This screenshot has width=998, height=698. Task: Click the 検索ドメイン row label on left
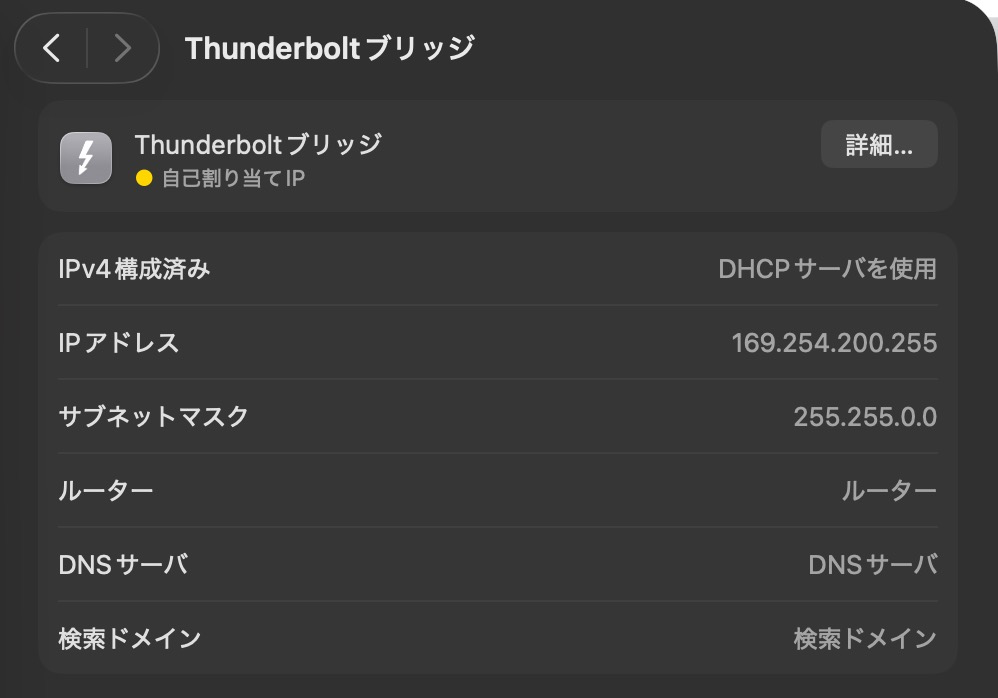pyautogui.click(x=130, y=638)
